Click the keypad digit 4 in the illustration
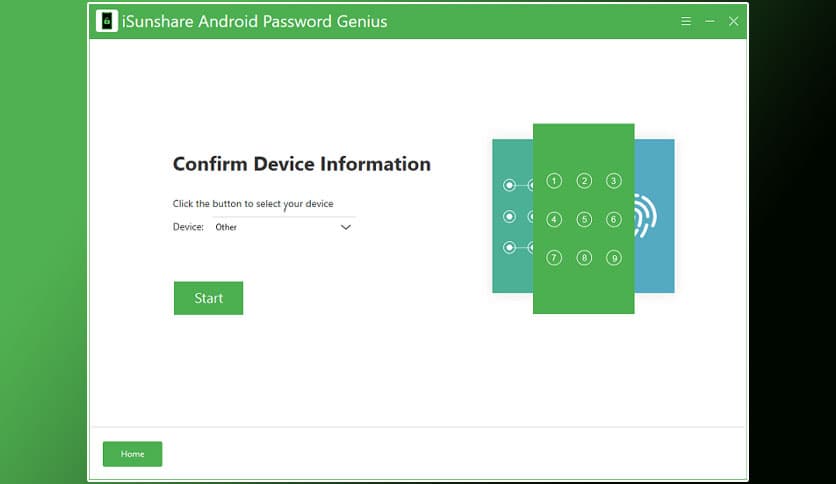 pyautogui.click(x=554, y=220)
